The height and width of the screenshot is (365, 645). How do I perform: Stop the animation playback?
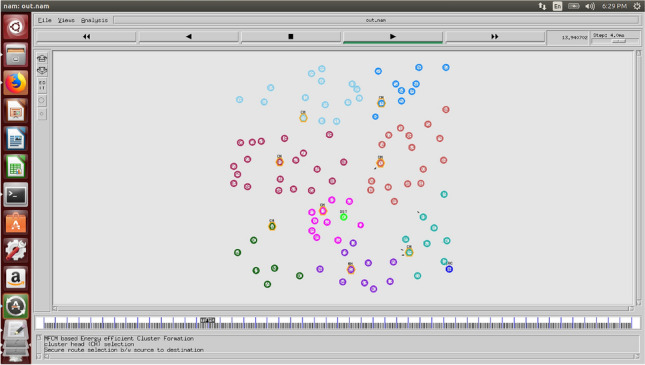290,37
